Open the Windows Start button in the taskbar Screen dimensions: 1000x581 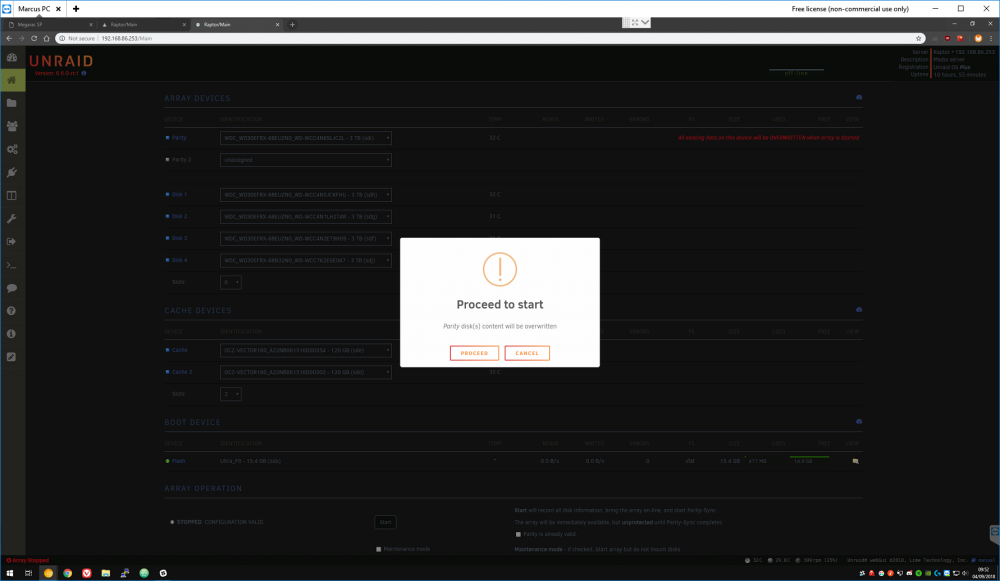[x=10, y=573]
